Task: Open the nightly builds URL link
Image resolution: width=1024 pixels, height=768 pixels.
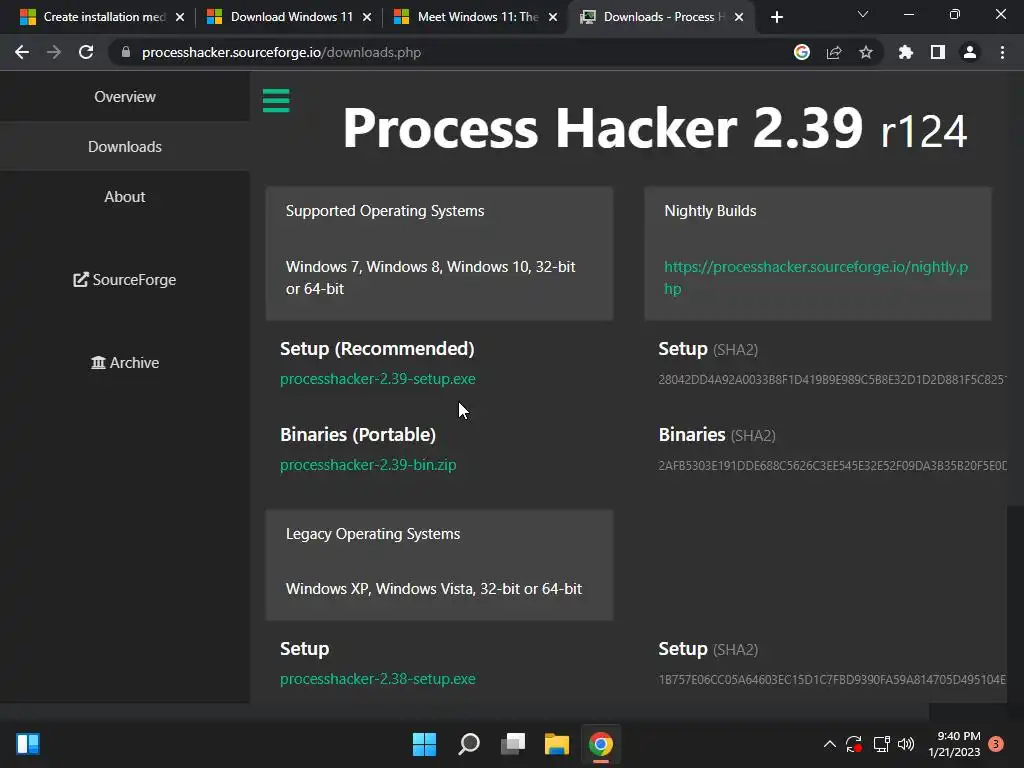Action: click(816, 278)
